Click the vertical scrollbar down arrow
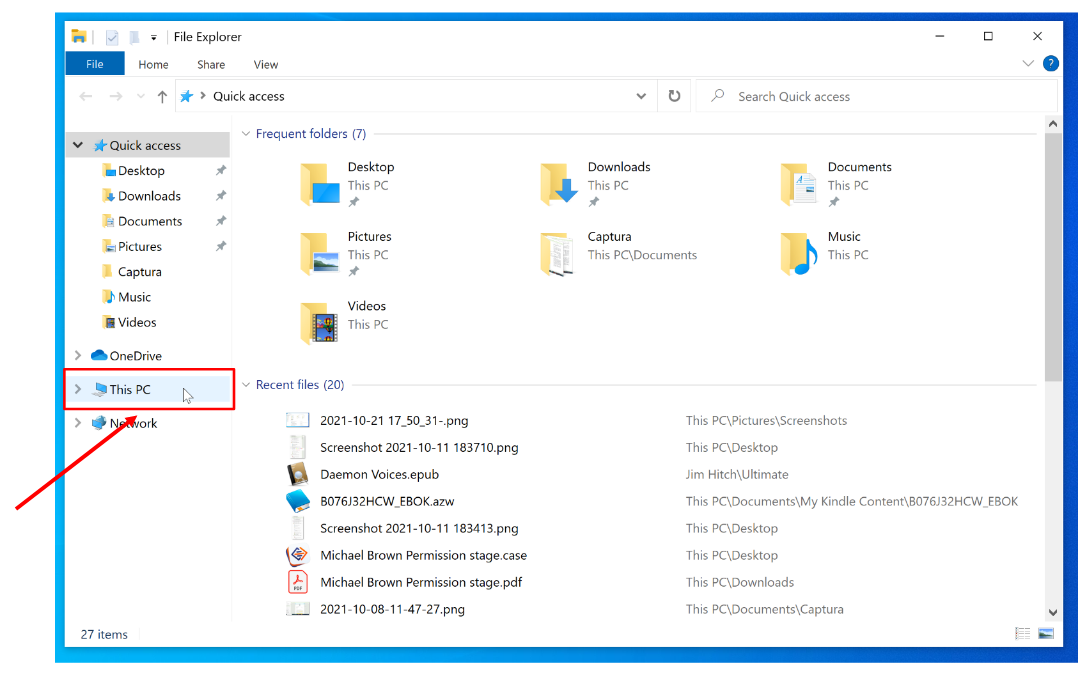1089x685 pixels. click(x=1053, y=613)
